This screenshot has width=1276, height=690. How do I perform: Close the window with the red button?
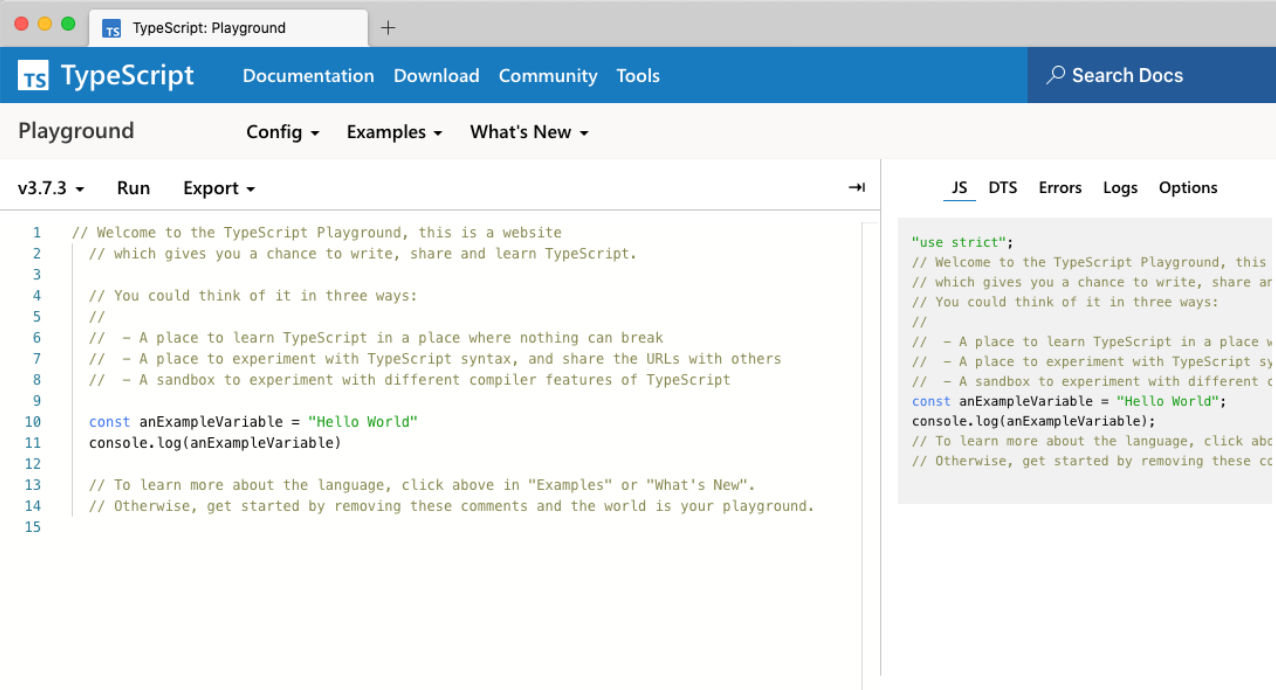(22, 23)
